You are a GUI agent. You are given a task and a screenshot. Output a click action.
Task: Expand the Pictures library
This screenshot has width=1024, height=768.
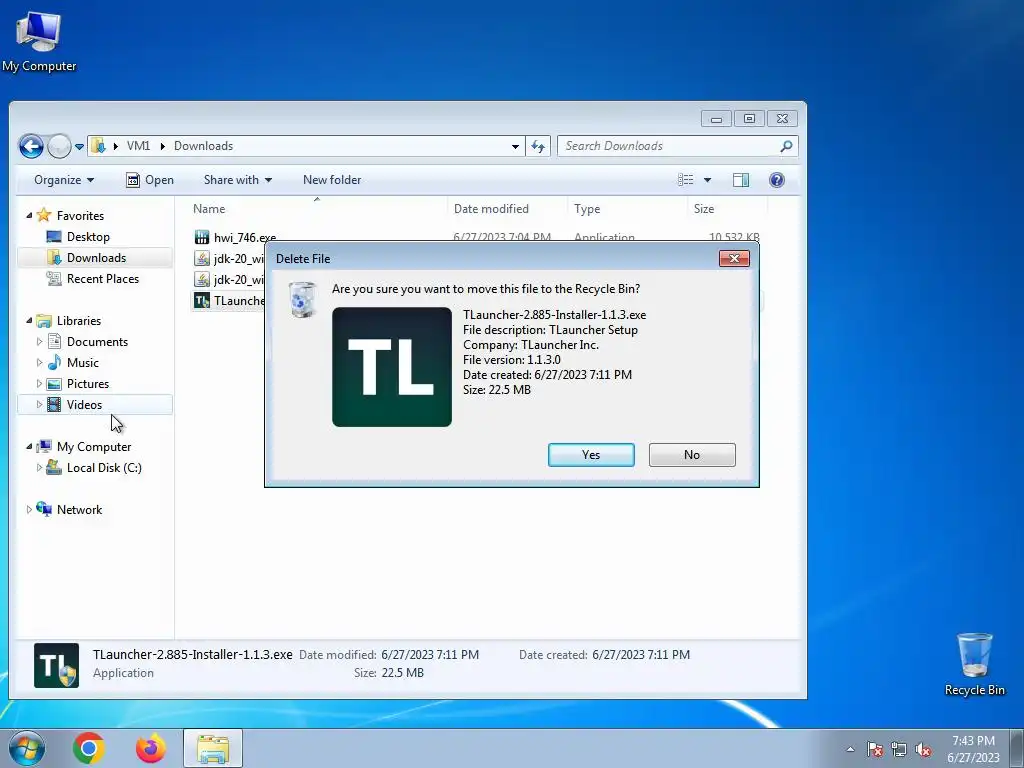click(39, 383)
